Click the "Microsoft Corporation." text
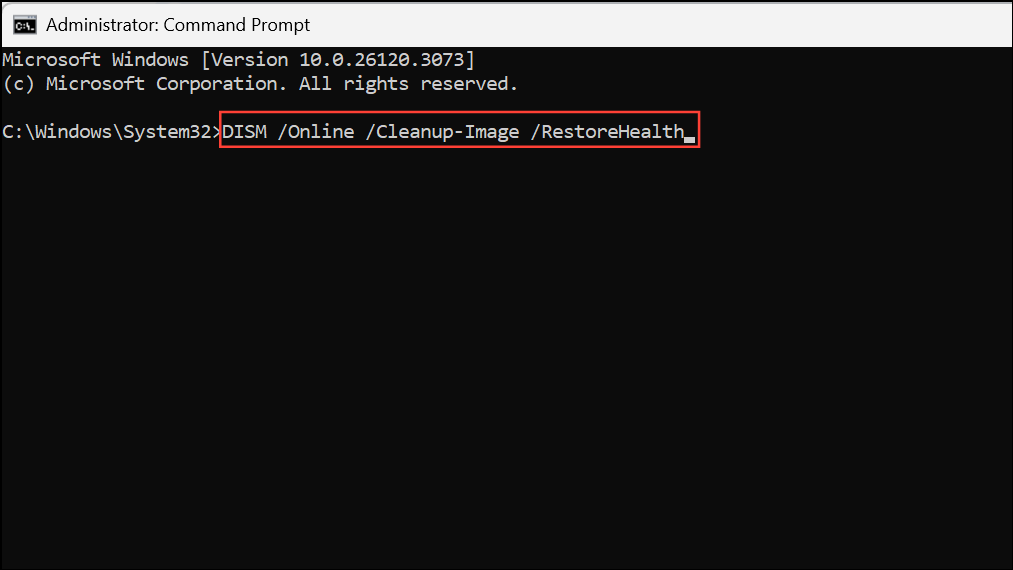This screenshot has width=1013, height=570. [166, 84]
